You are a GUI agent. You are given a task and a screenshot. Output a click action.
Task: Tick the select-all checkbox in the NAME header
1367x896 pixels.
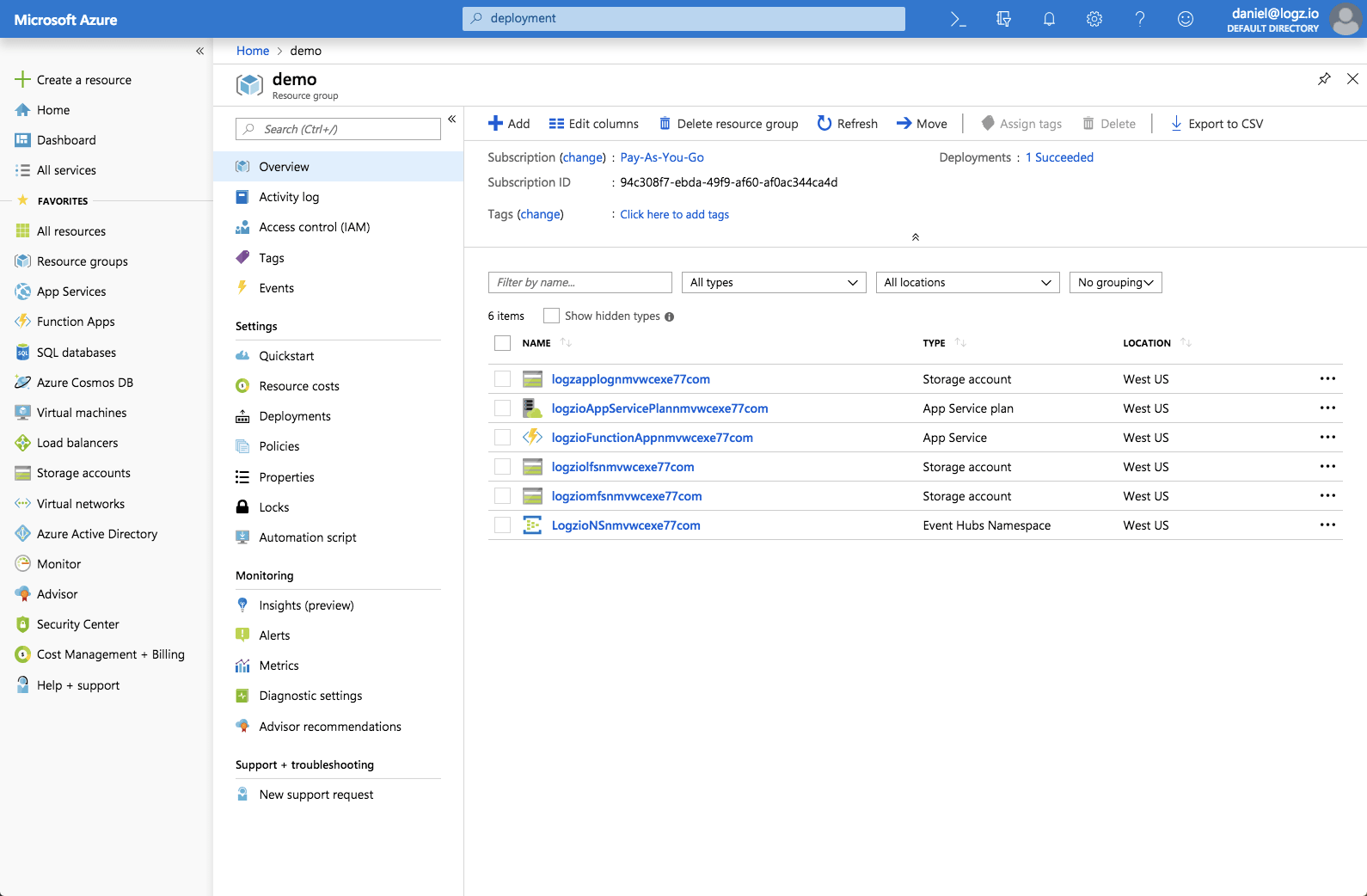(x=502, y=343)
